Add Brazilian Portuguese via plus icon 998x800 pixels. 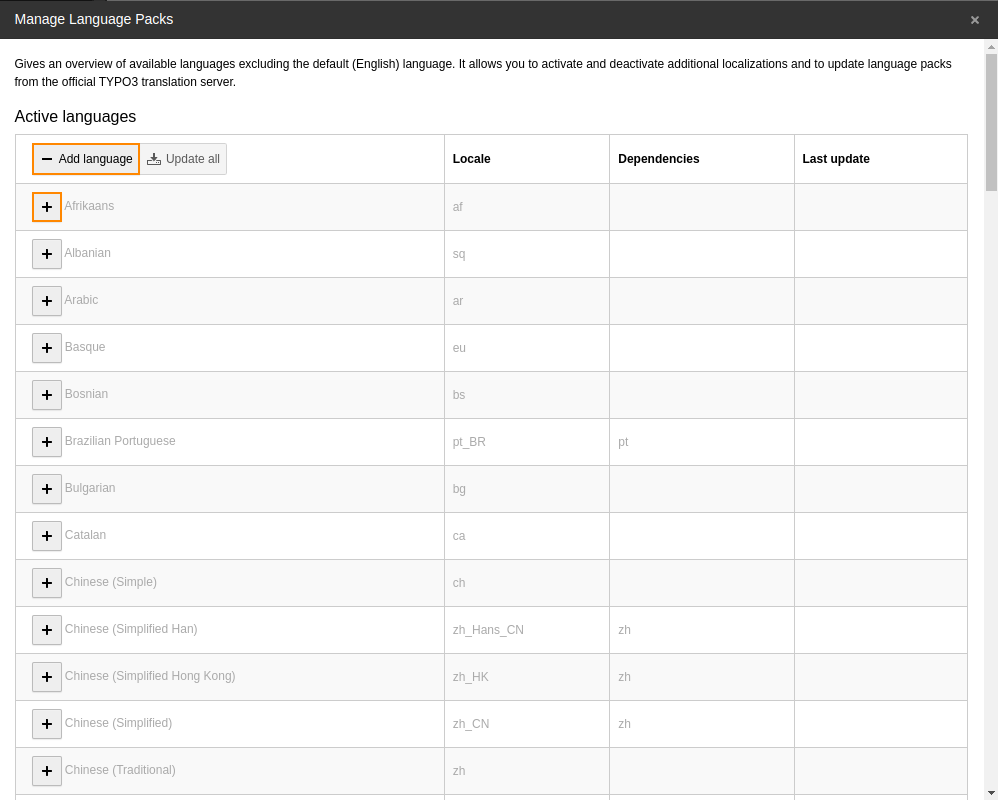[47, 442]
